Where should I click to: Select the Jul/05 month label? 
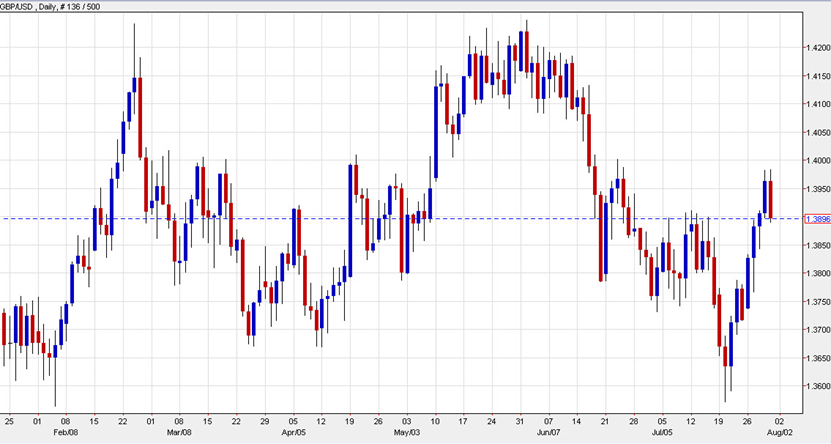coord(662,432)
